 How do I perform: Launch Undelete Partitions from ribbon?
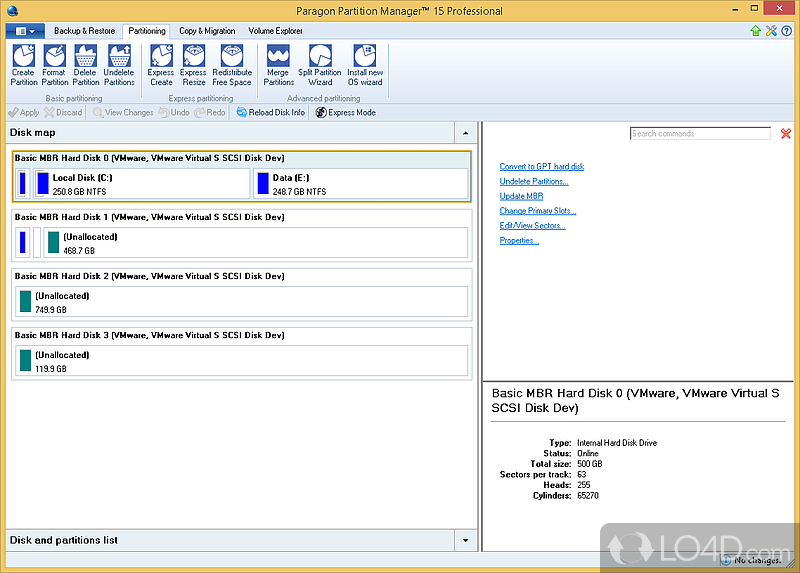(119, 65)
